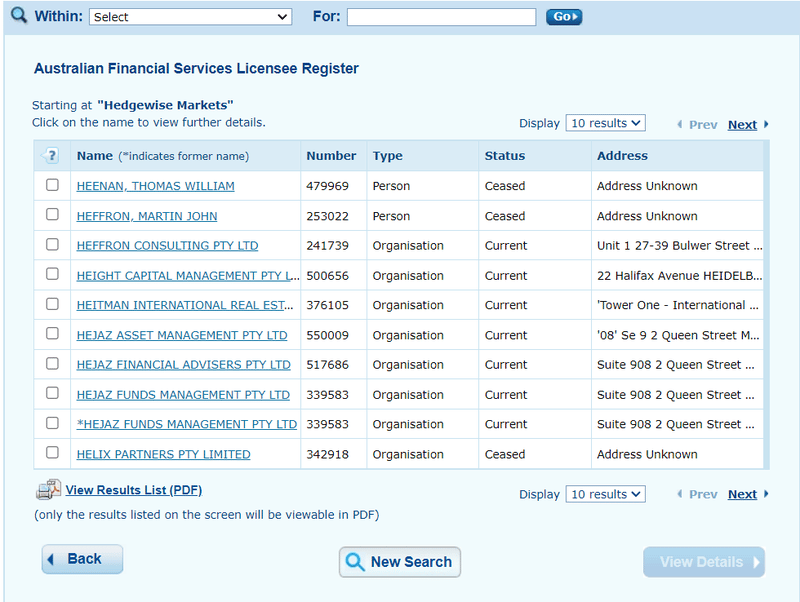Image resolution: width=800 pixels, height=602 pixels.
Task: Check the HEENAN, THOMAS WILLIAM checkbox
Action: tap(52, 185)
